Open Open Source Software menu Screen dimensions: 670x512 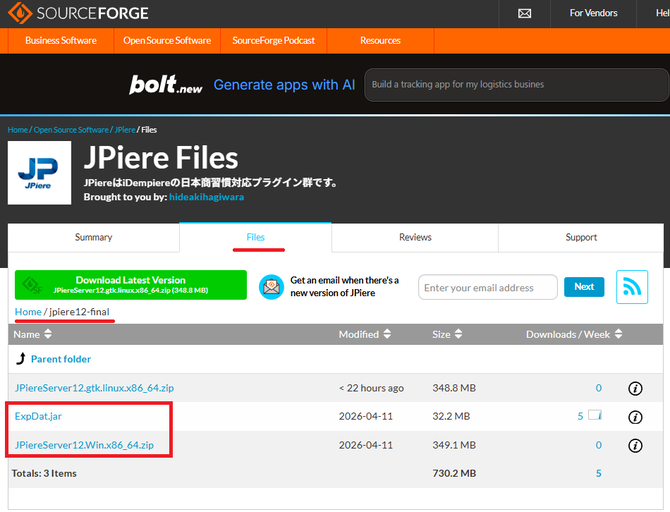(167, 41)
